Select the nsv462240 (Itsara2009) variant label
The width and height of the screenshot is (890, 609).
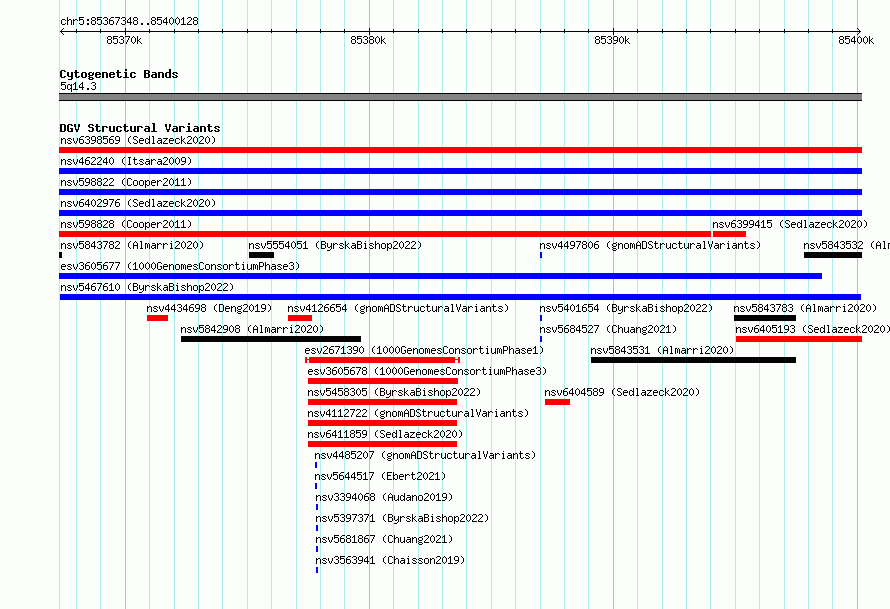(126, 161)
